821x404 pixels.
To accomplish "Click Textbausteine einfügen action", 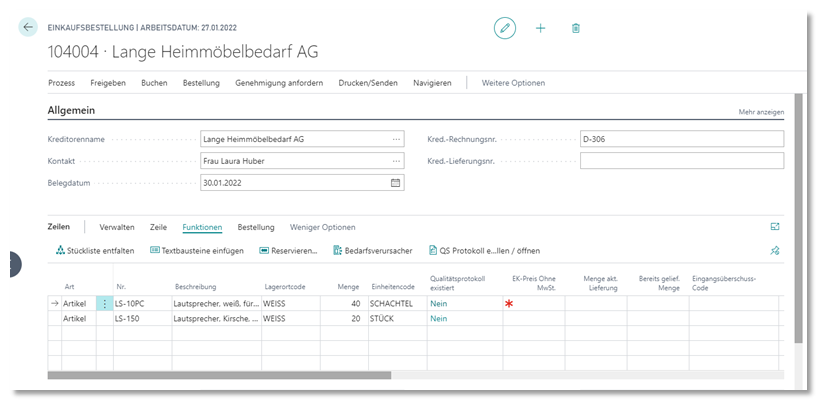I will coord(197,251).
